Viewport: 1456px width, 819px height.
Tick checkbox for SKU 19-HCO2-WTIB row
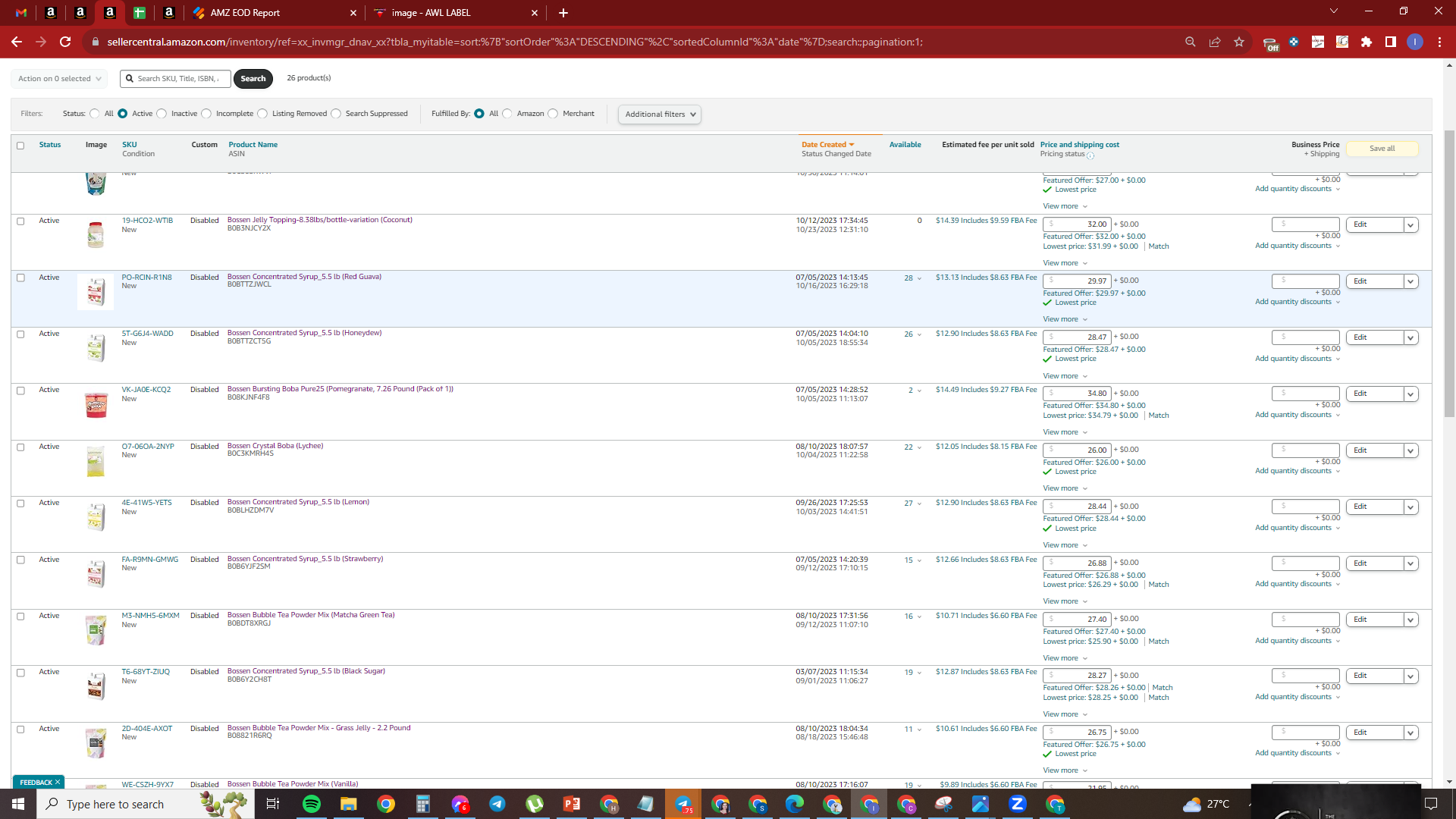pyautogui.click(x=20, y=221)
